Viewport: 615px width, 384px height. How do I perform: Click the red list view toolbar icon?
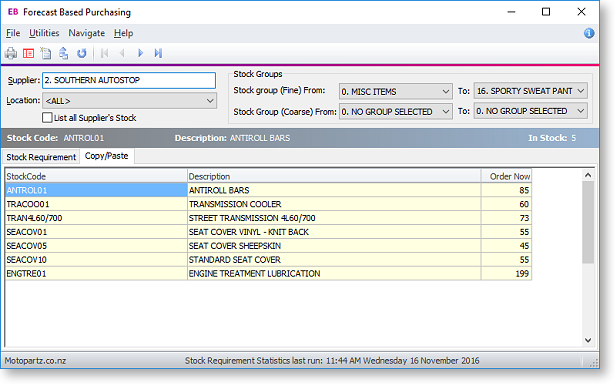(x=28, y=53)
